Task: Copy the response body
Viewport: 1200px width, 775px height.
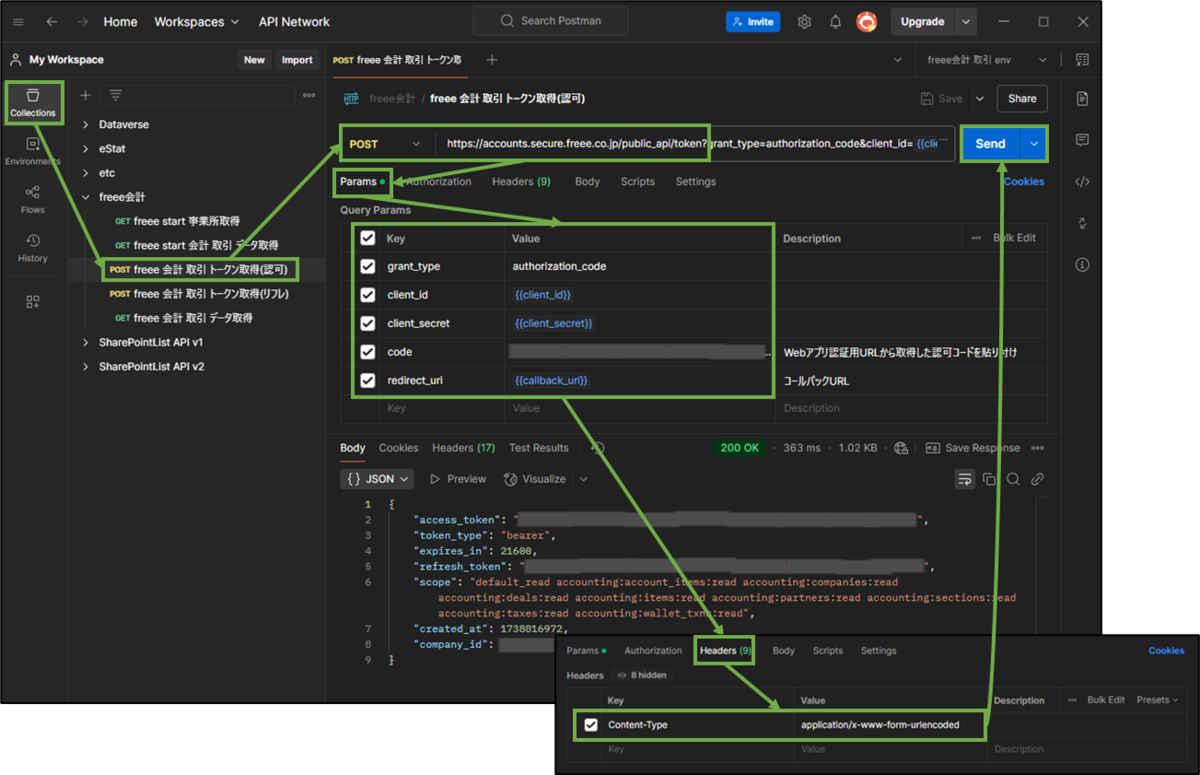Action: point(989,479)
